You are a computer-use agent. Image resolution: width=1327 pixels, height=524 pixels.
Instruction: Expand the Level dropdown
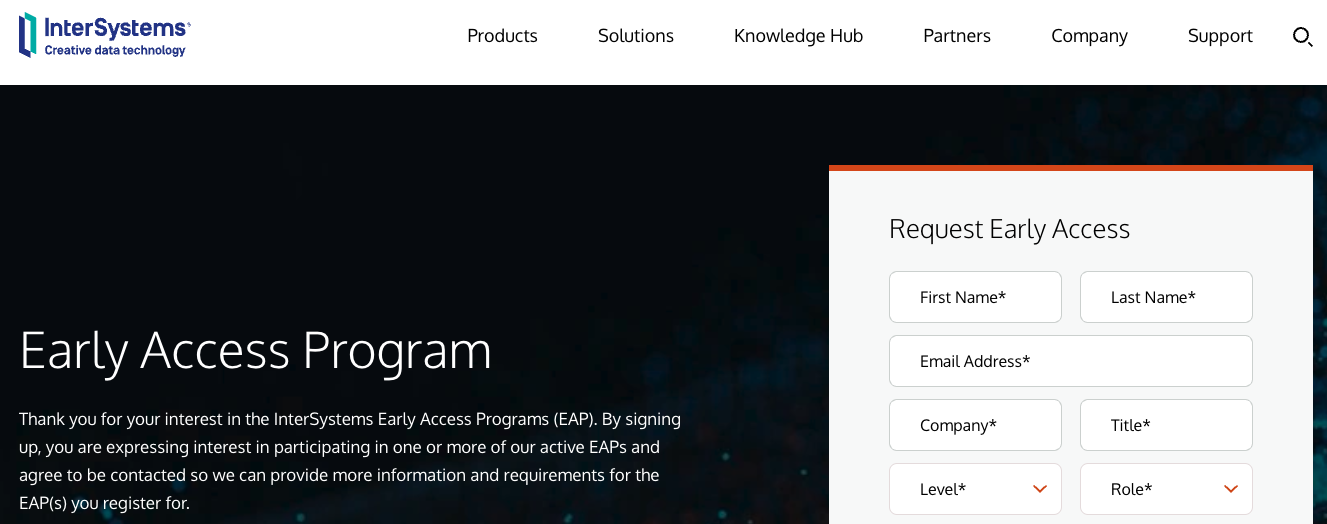[975, 489]
